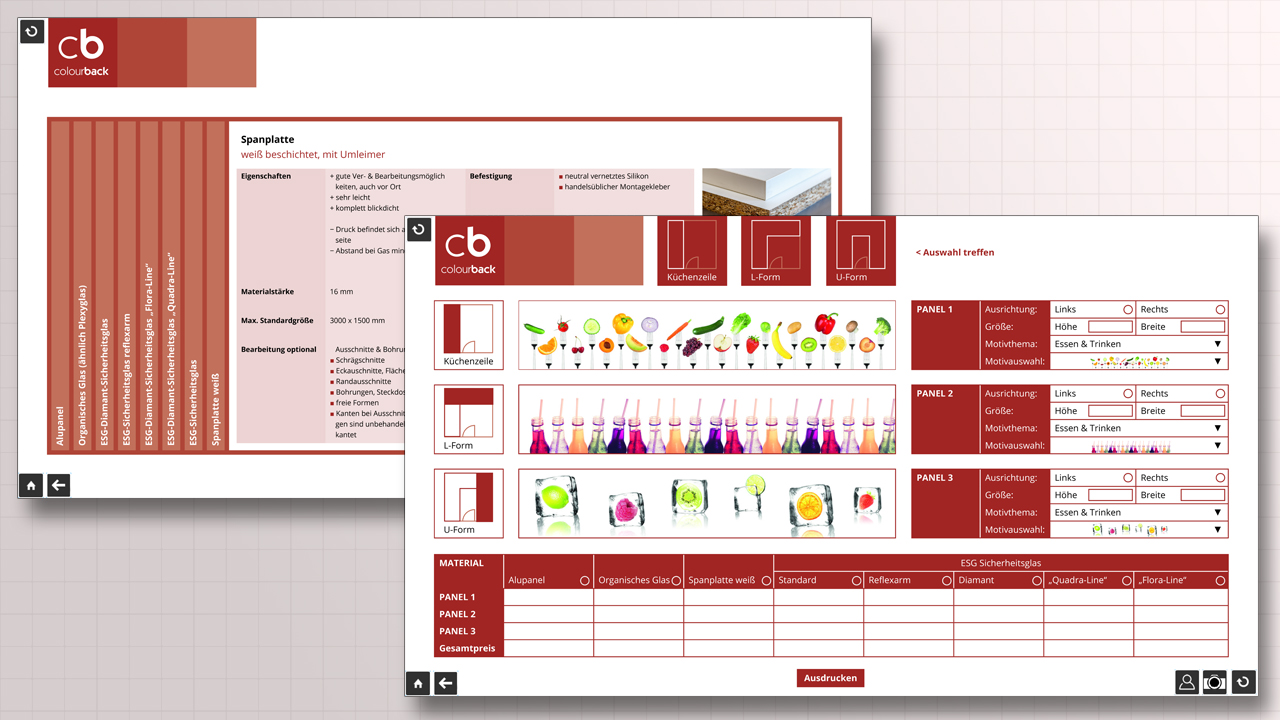This screenshot has width=1280, height=720.
Task: Open the Motivthema dropdown for Panel 1
Action: (1217, 344)
